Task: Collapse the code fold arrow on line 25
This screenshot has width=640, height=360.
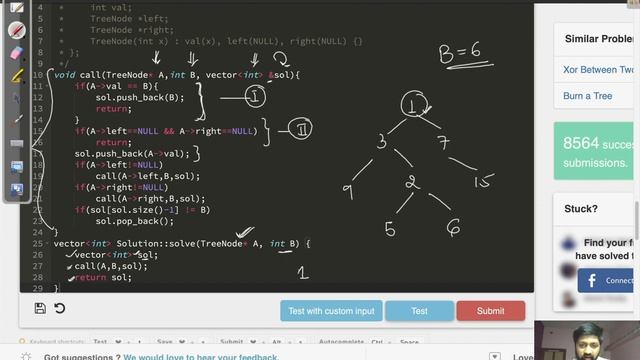Action: click(x=47, y=244)
